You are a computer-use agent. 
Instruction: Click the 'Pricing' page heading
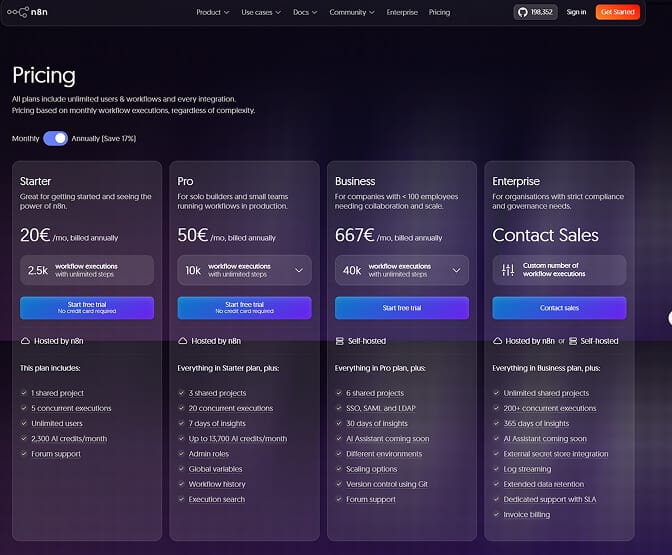[x=44, y=75]
